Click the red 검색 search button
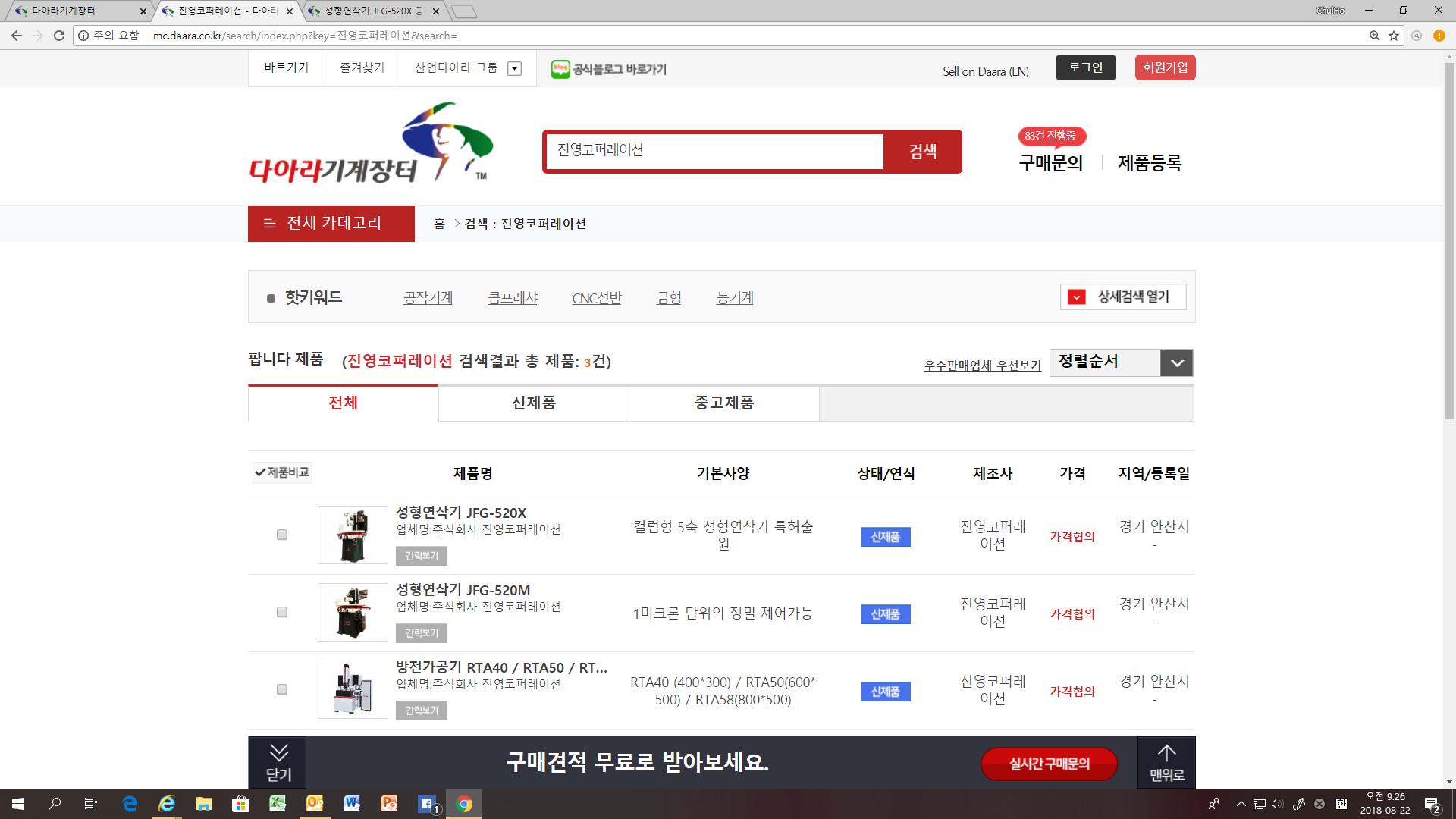This screenshot has height=819, width=1456. [923, 152]
